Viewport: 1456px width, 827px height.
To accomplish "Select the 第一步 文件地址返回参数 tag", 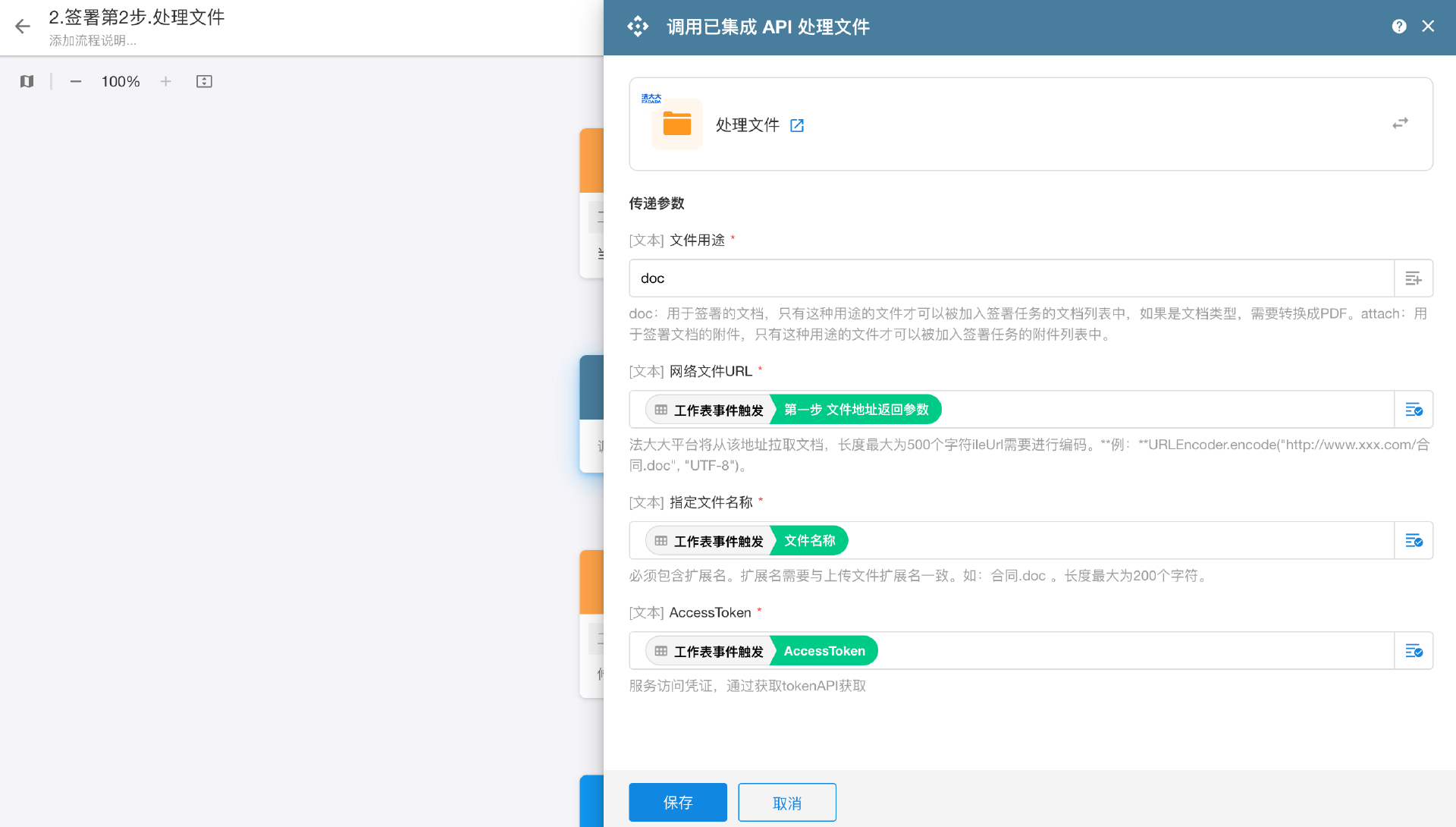I will (x=855, y=410).
